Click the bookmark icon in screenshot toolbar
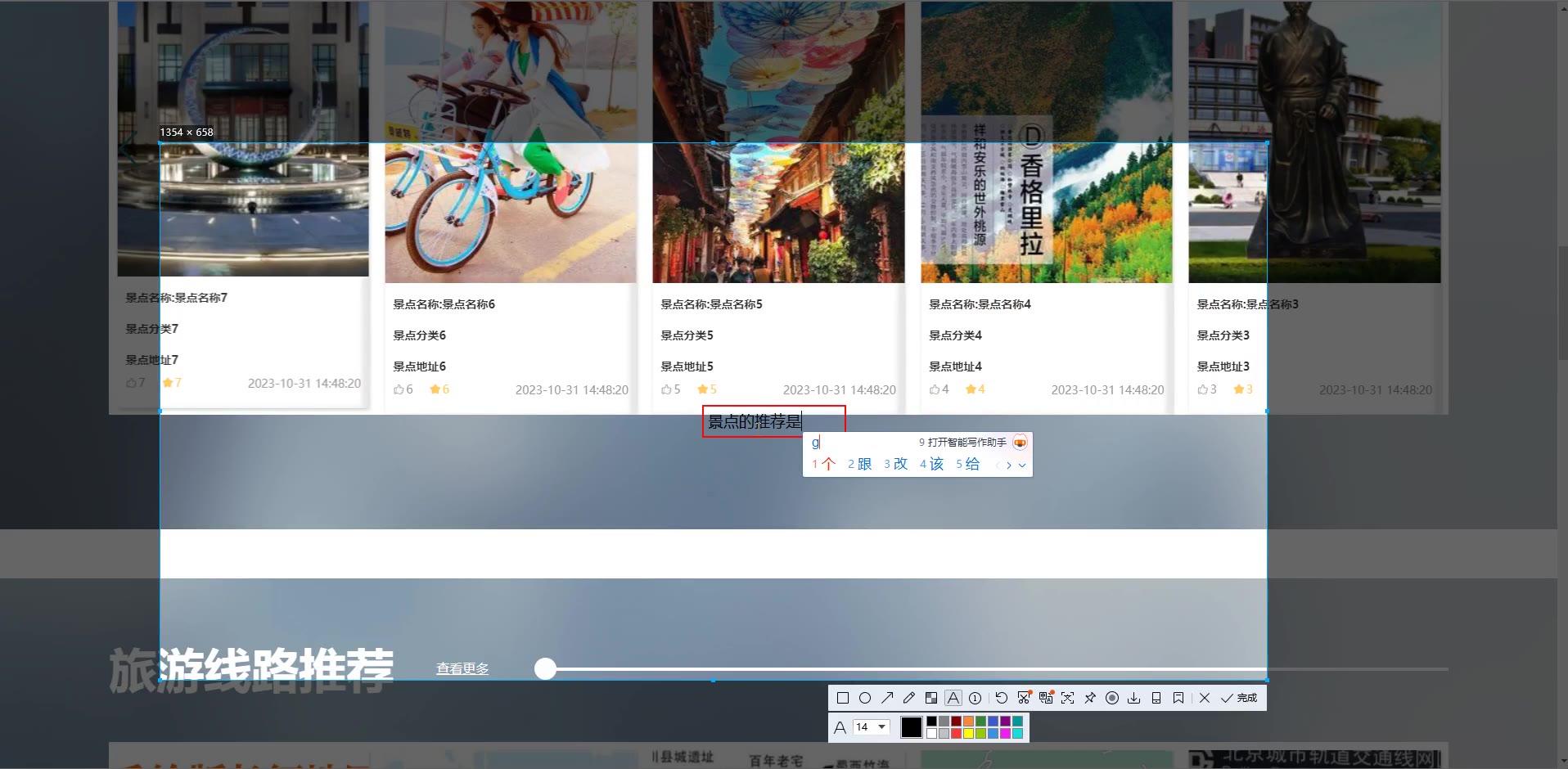This screenshot has width=1568, height=769. 1178,698
